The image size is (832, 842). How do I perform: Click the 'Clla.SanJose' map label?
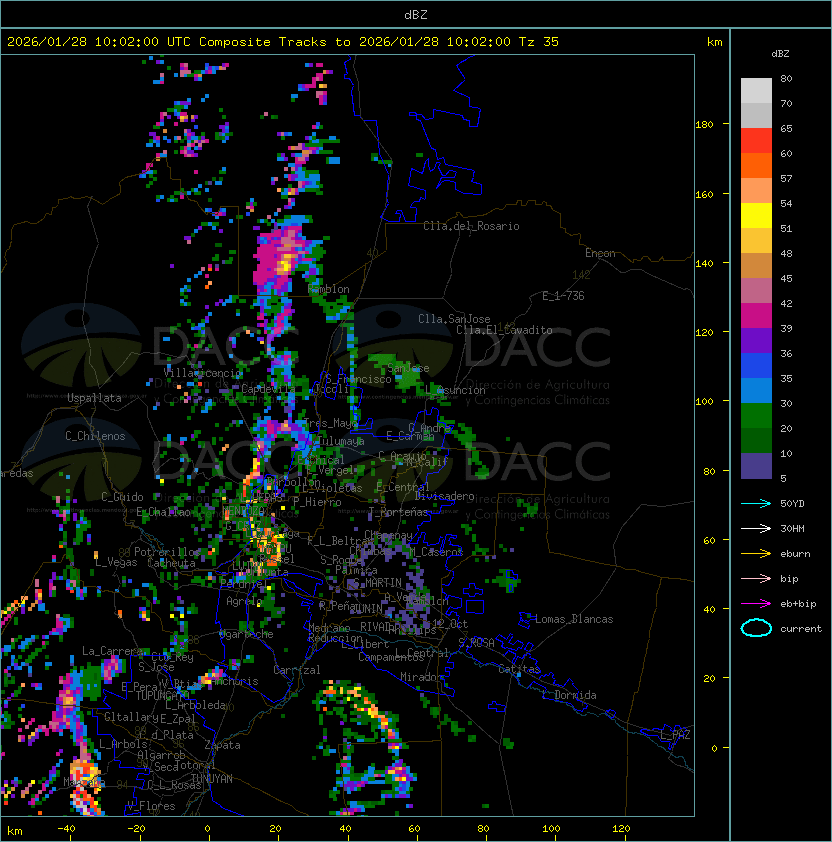pos(454,319)
